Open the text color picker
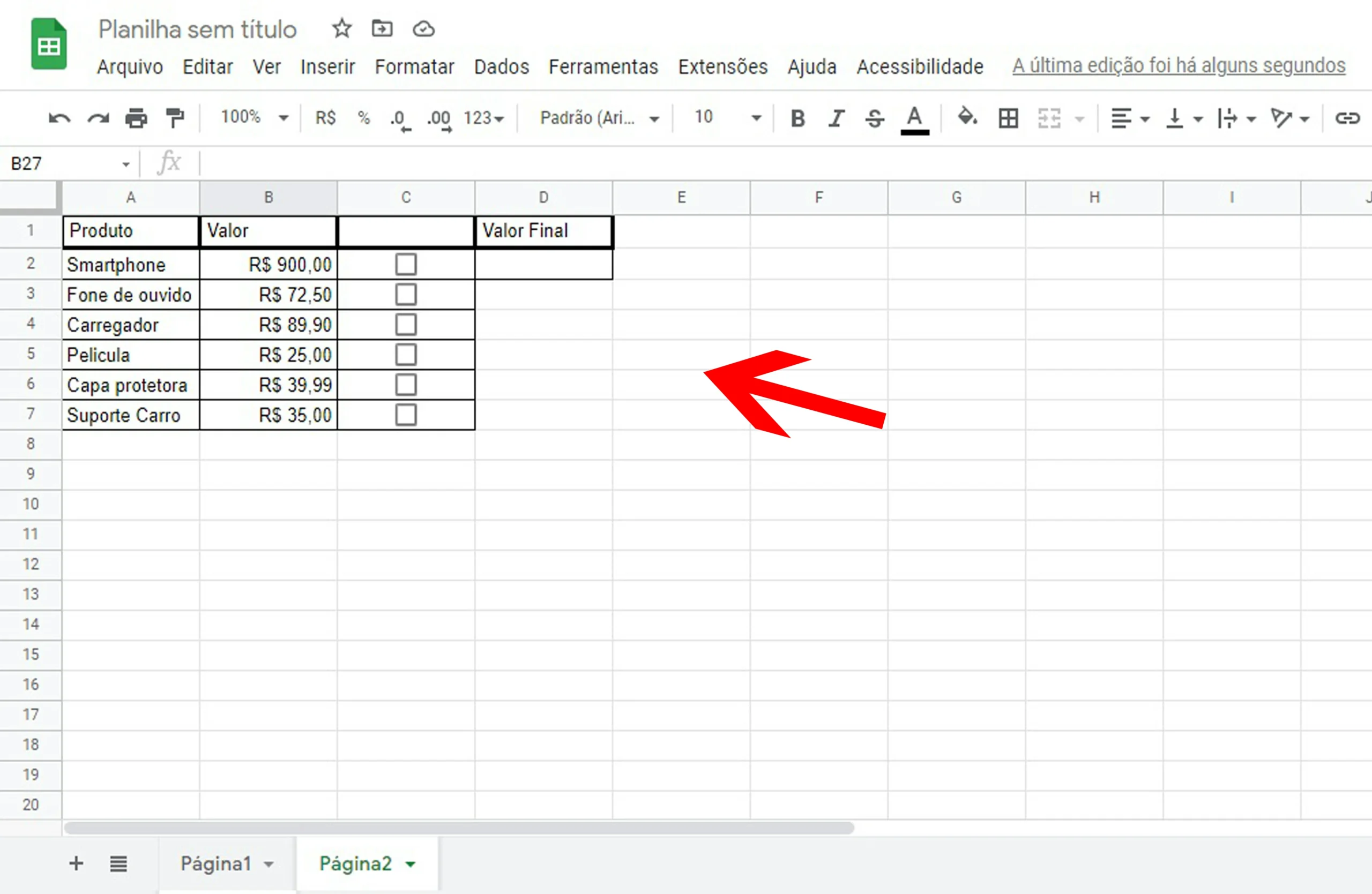1372x894 pixels. (915, 120)
